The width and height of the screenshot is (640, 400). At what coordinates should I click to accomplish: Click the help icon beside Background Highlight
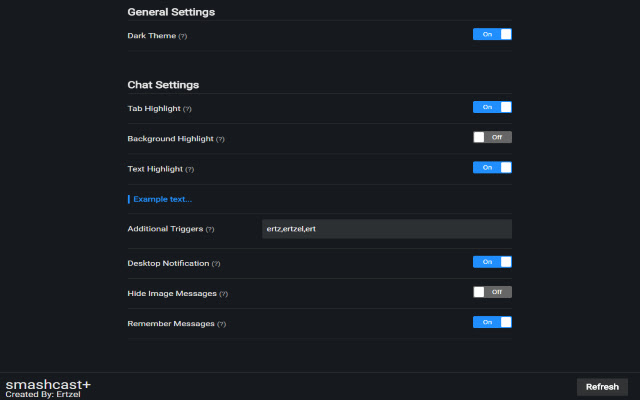pos(220,139)
